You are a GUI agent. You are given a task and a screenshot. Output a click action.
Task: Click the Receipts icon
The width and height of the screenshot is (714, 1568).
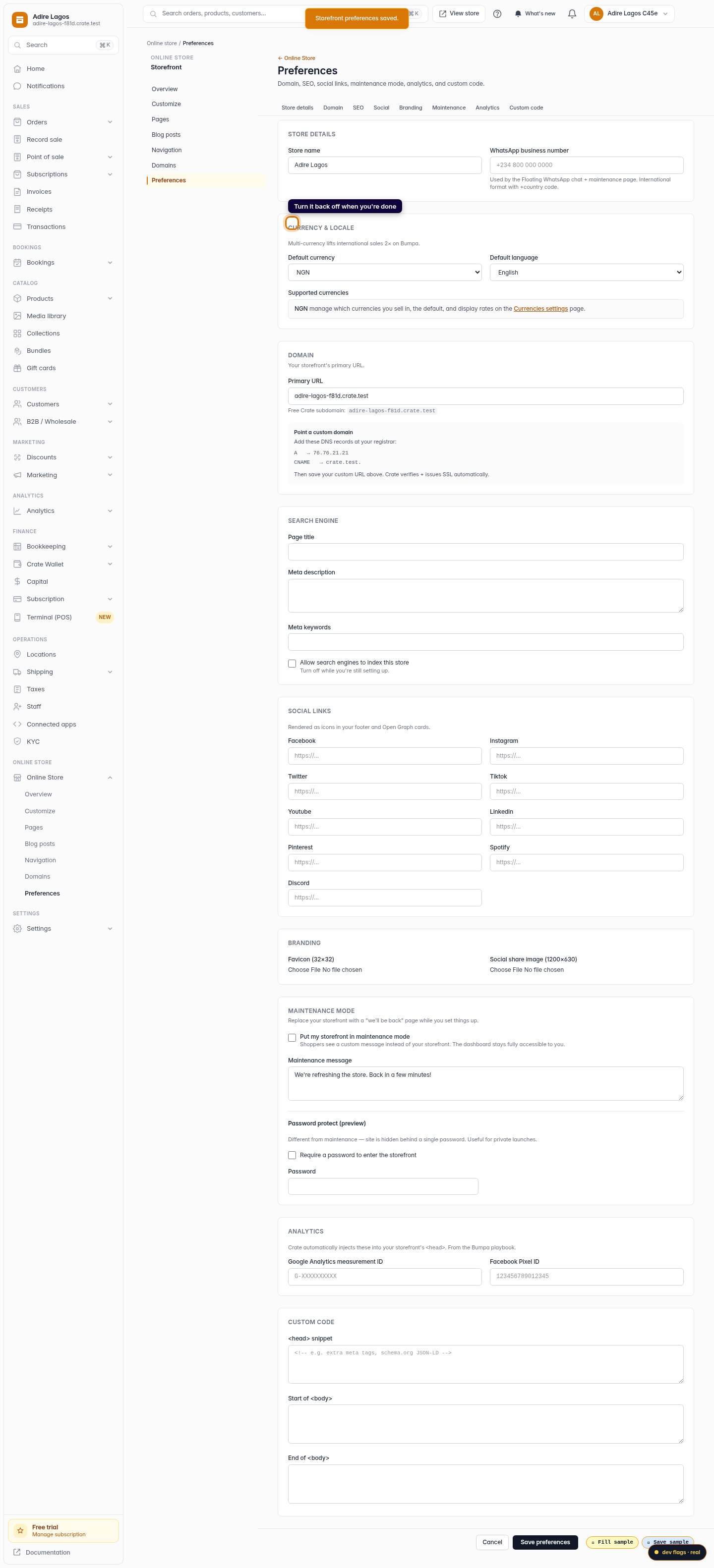[17, 210]
